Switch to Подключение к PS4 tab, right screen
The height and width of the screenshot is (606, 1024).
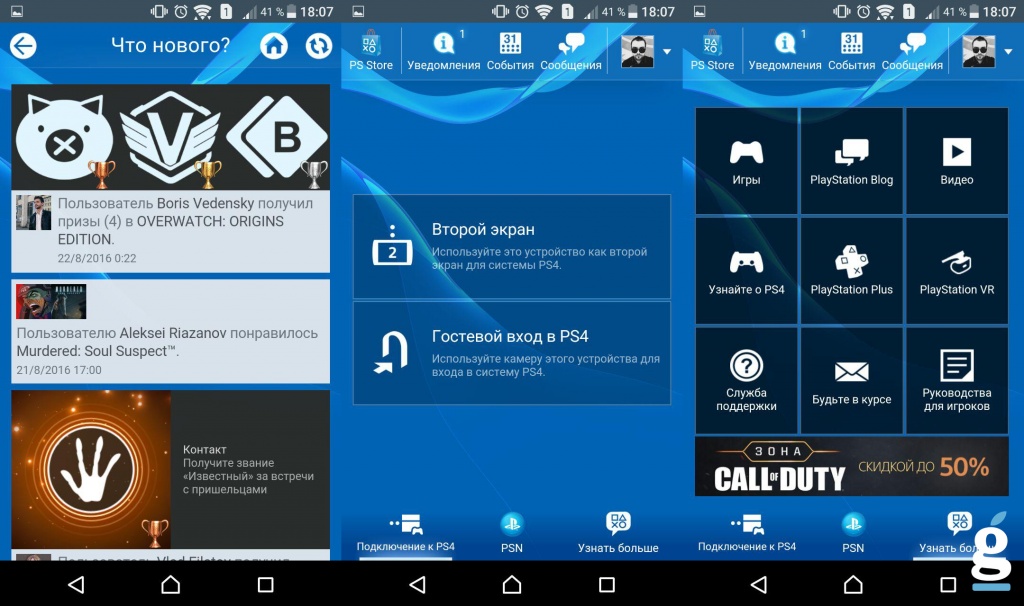[x=747, y=532]
